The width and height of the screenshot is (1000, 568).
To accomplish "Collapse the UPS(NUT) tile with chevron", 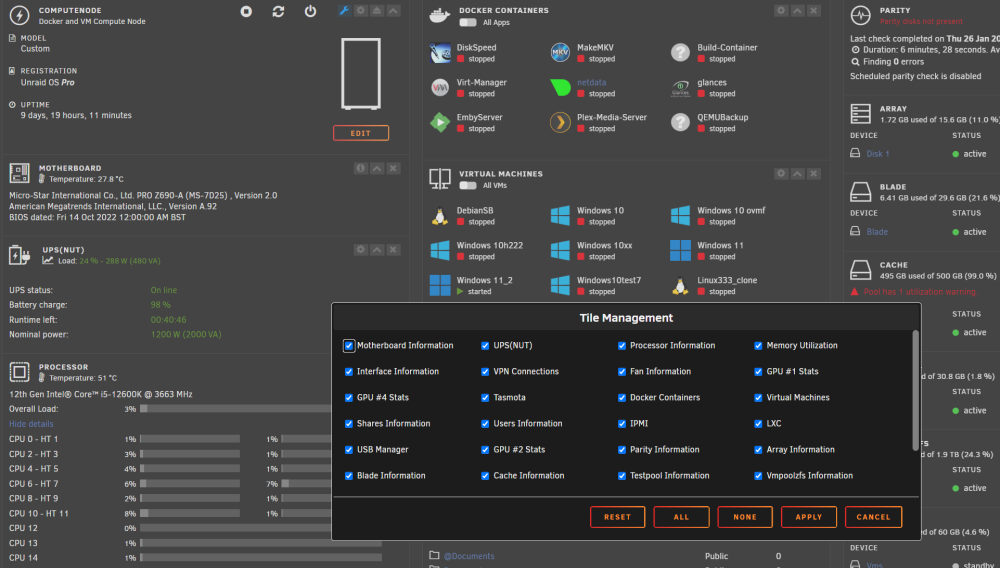I will pos(377,249).
